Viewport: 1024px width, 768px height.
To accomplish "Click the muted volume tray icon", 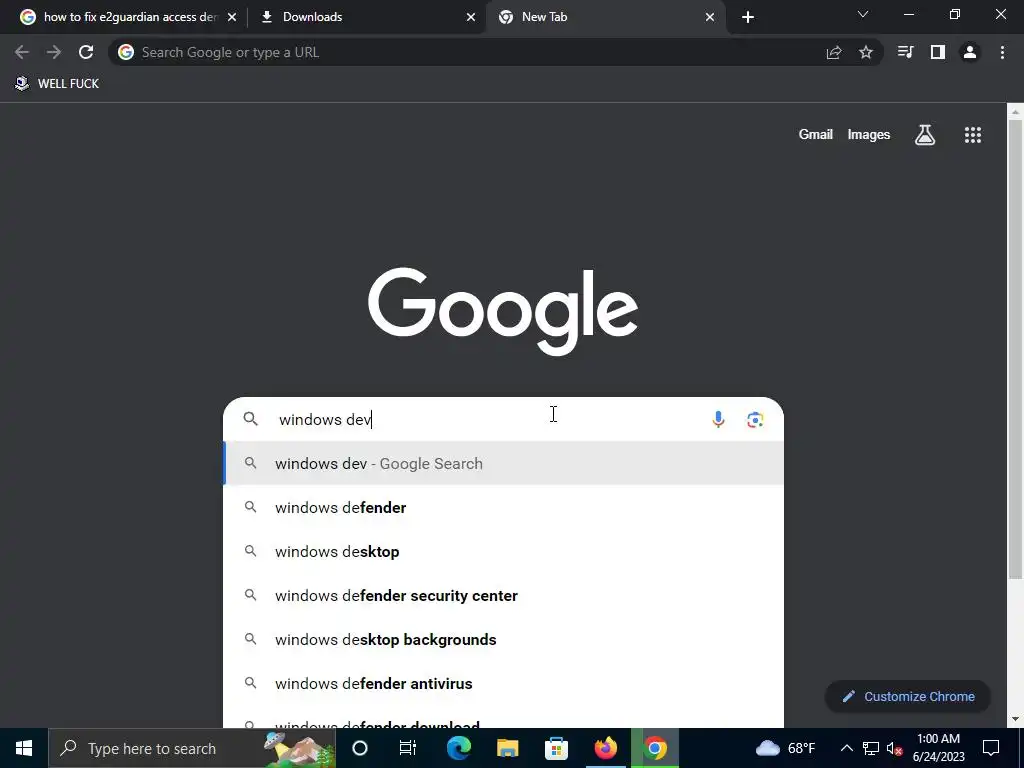I will (895, 748).
